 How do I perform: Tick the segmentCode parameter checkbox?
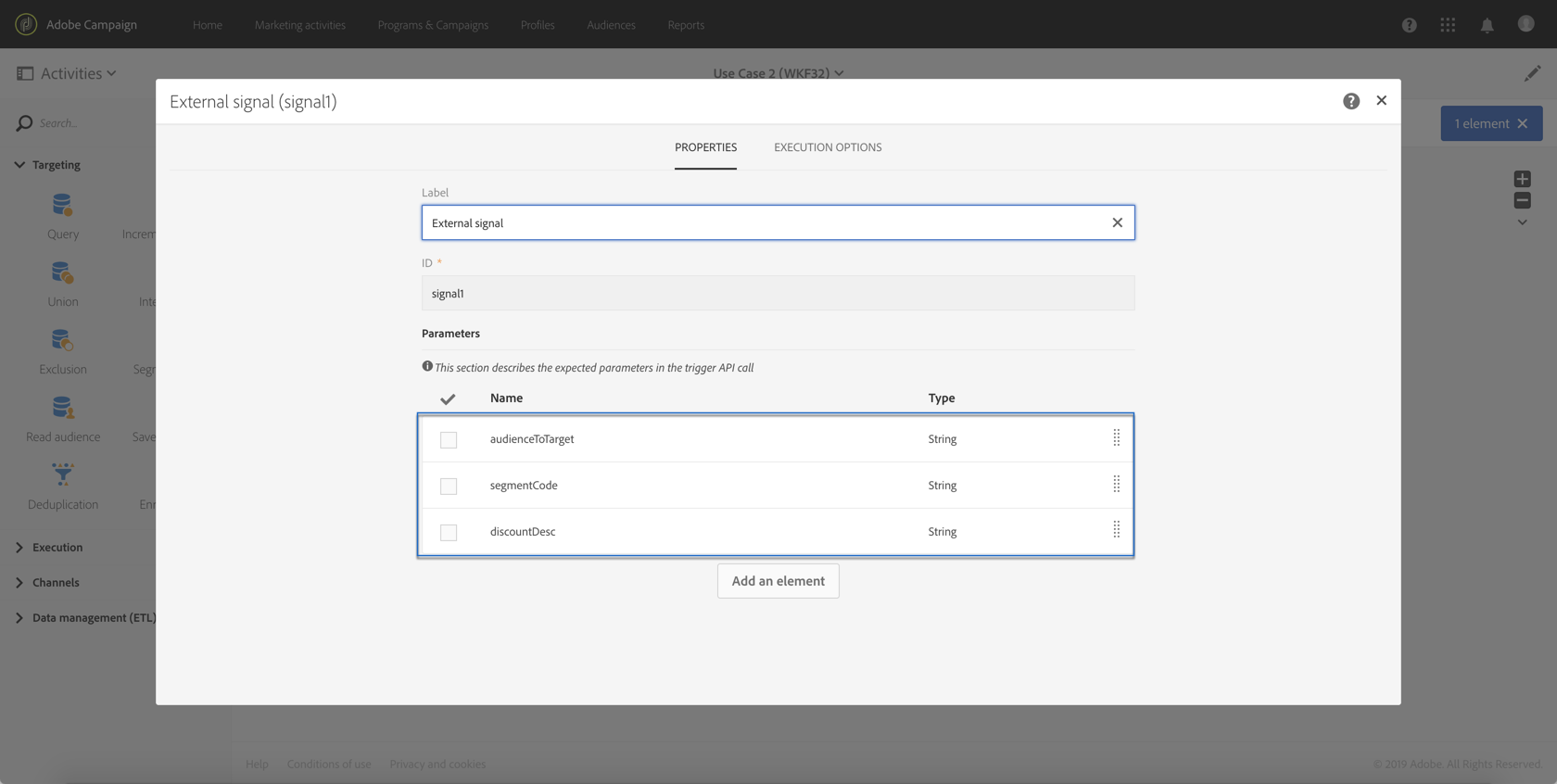[x=449, y=486]
